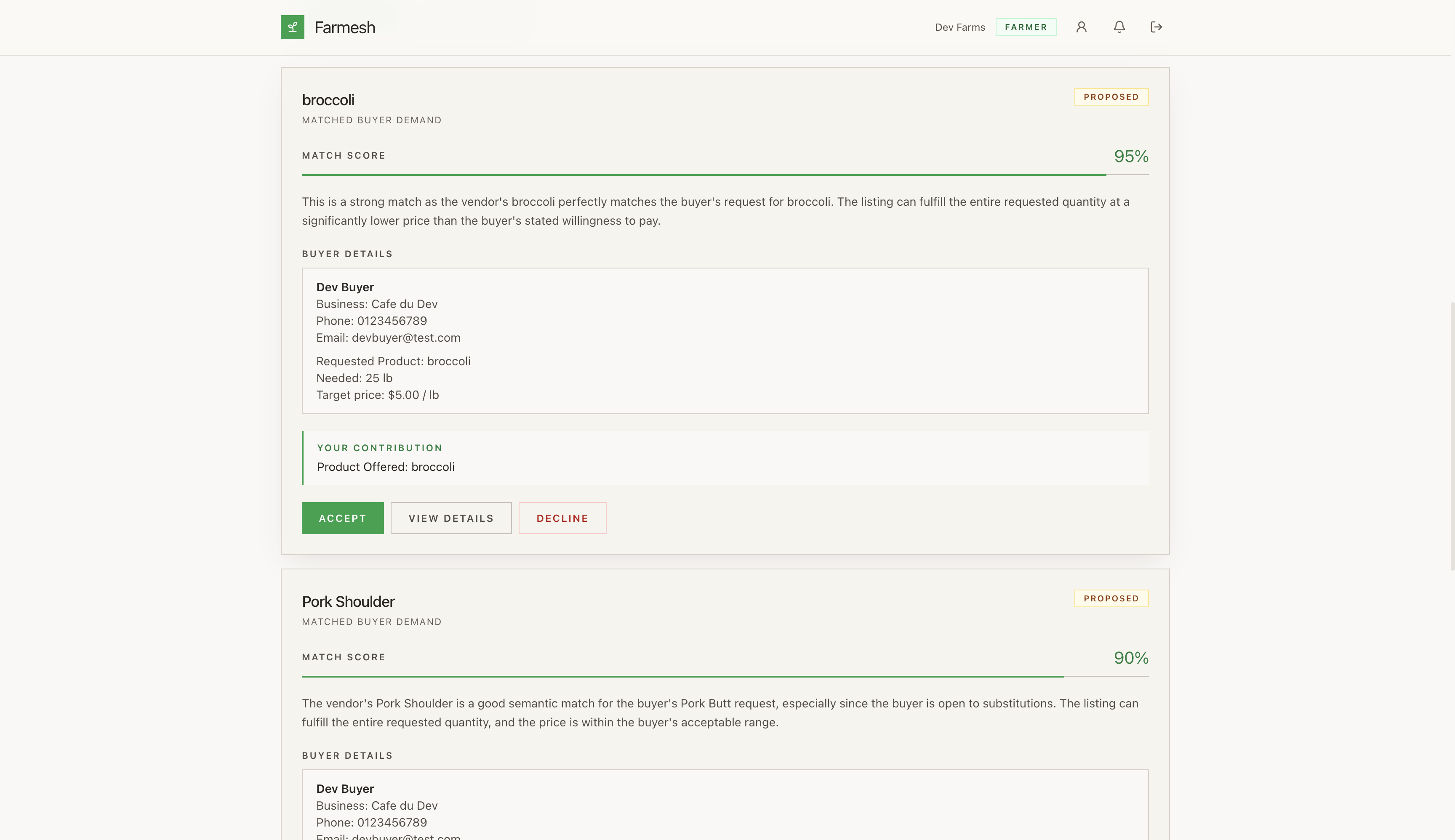1455x840 pixels.
Task: Click the FARMER role badge
Action: [1026, 27]
